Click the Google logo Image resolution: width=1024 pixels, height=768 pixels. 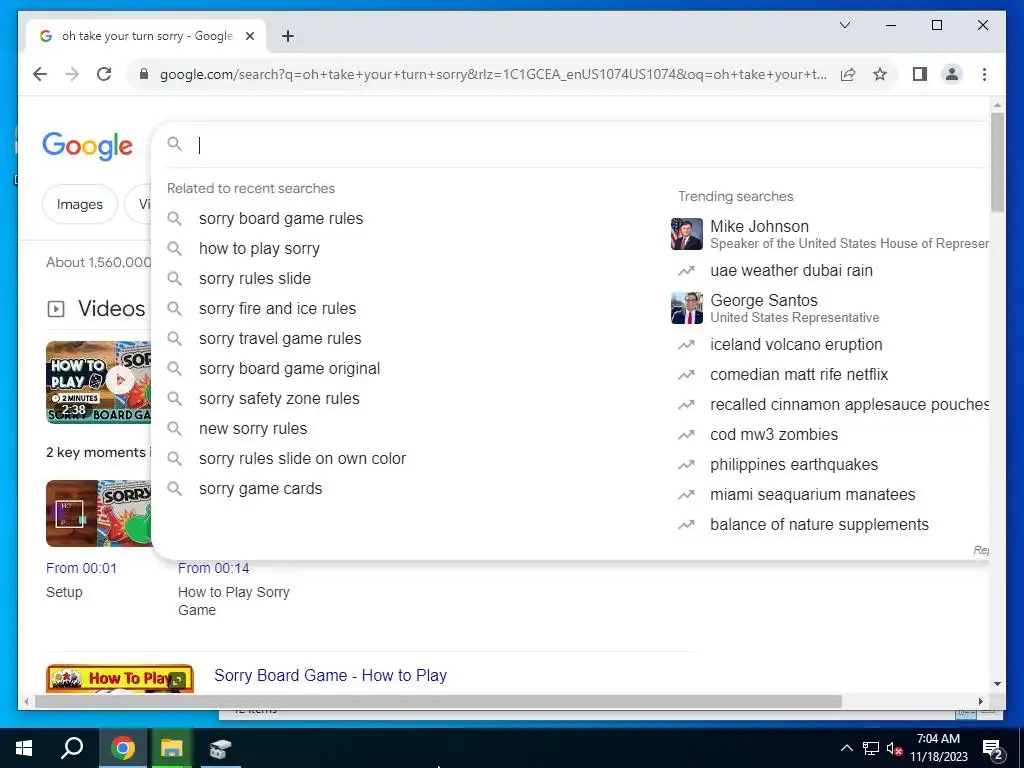coord(88,146)
